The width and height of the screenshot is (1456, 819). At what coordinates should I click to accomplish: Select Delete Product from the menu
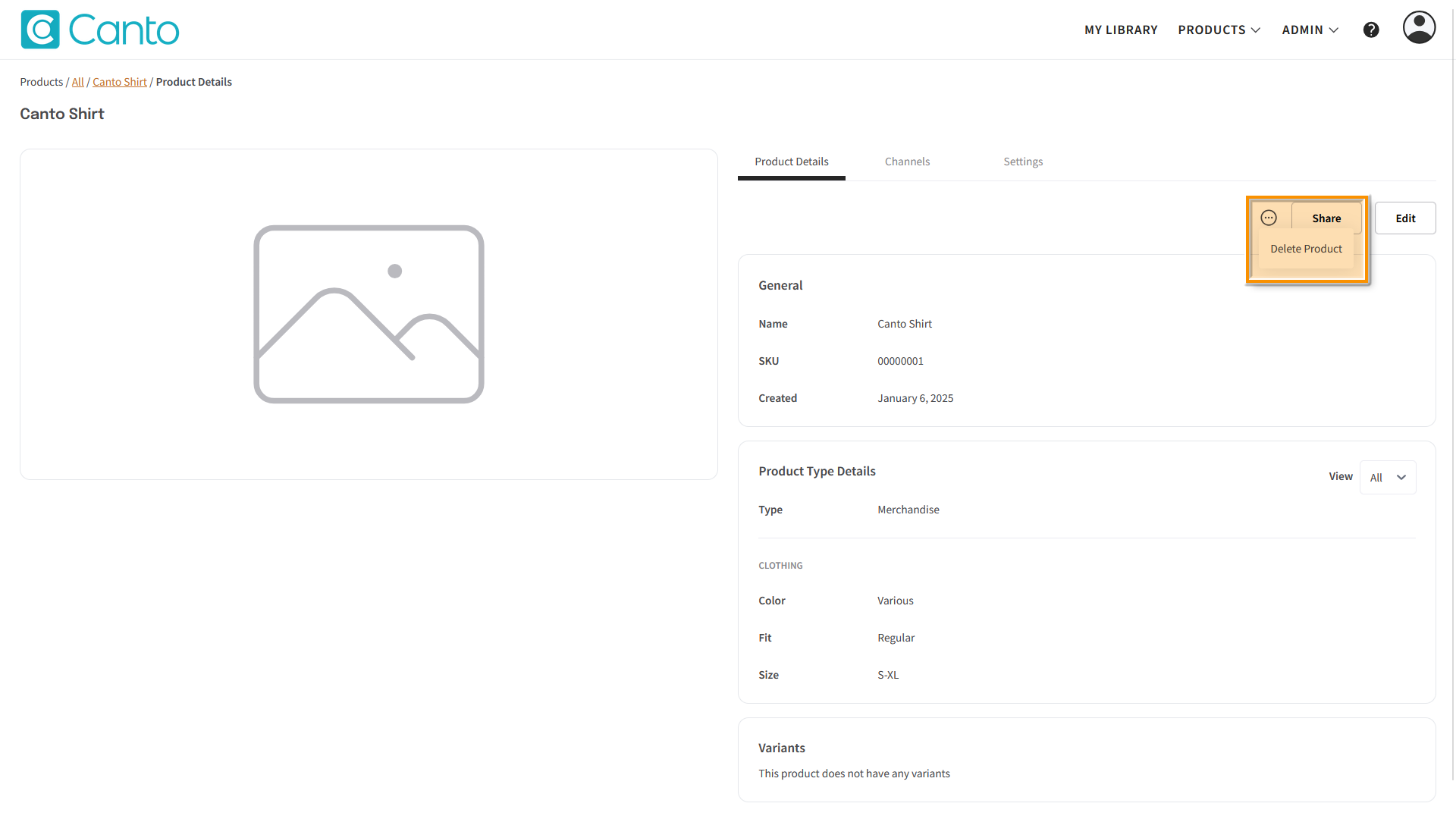point(1306,249)
